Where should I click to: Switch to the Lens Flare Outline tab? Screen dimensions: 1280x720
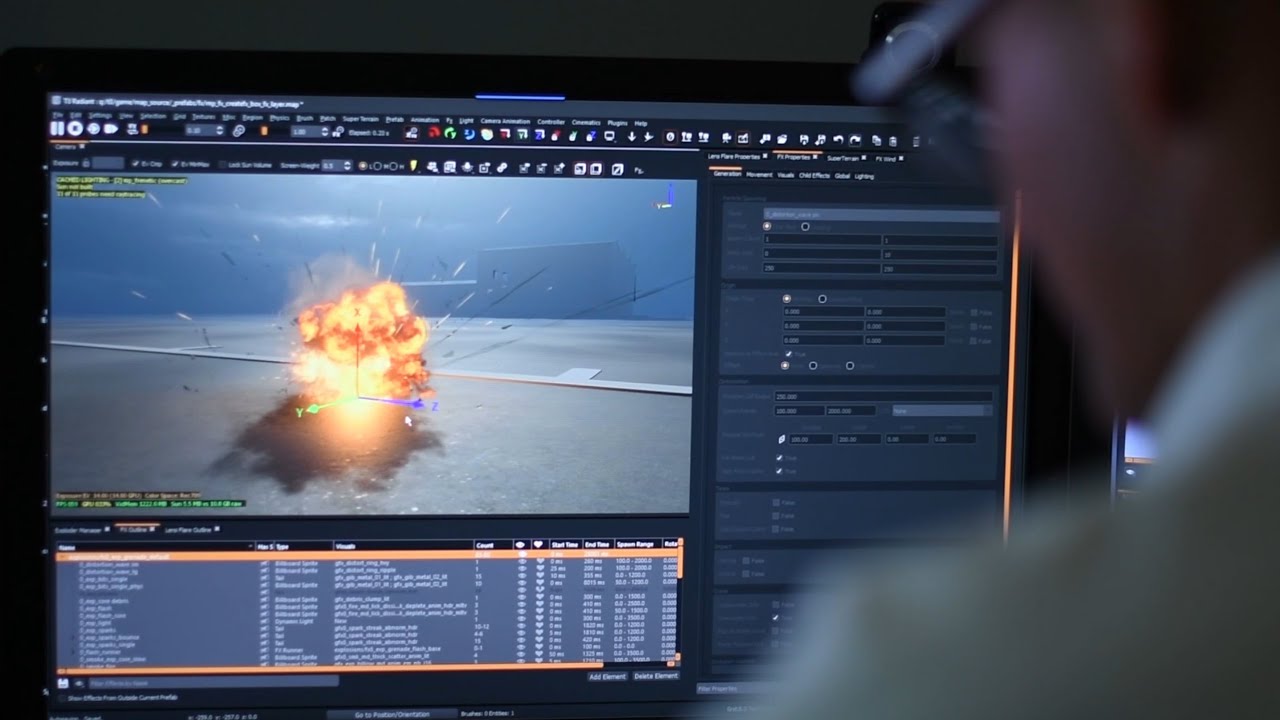click(x=187, y=529)
